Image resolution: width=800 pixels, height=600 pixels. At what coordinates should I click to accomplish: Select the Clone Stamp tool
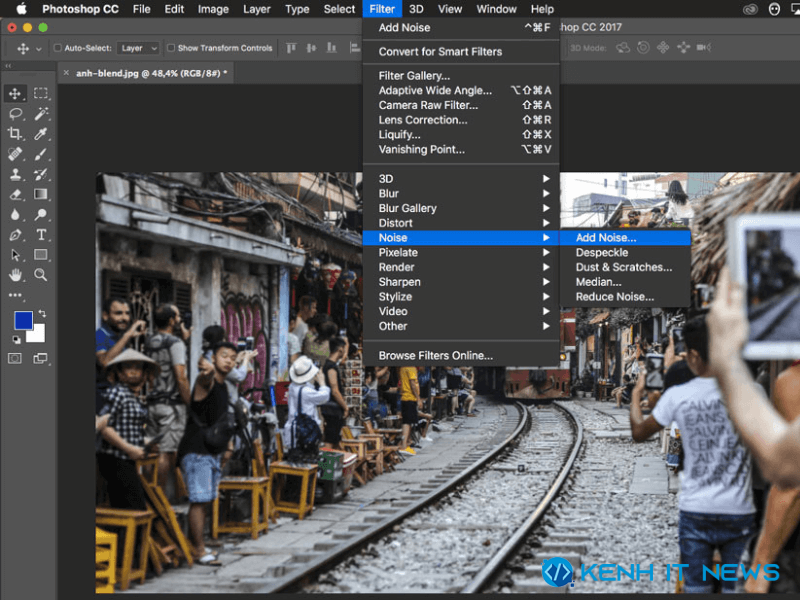pyautogui.click(x=15, y=174)
